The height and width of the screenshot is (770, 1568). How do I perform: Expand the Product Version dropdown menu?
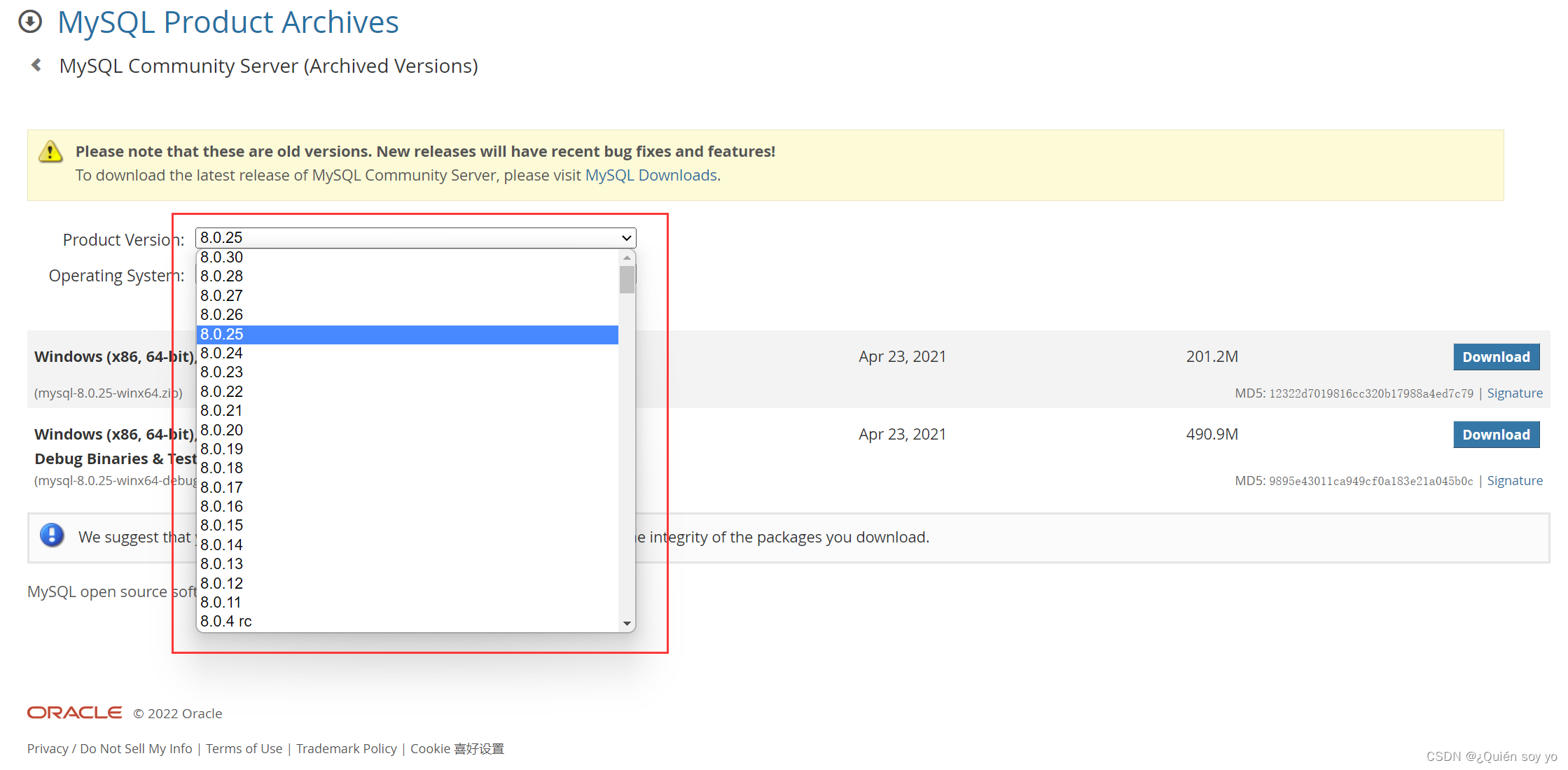pyautogui.click(x=414, y=237)
